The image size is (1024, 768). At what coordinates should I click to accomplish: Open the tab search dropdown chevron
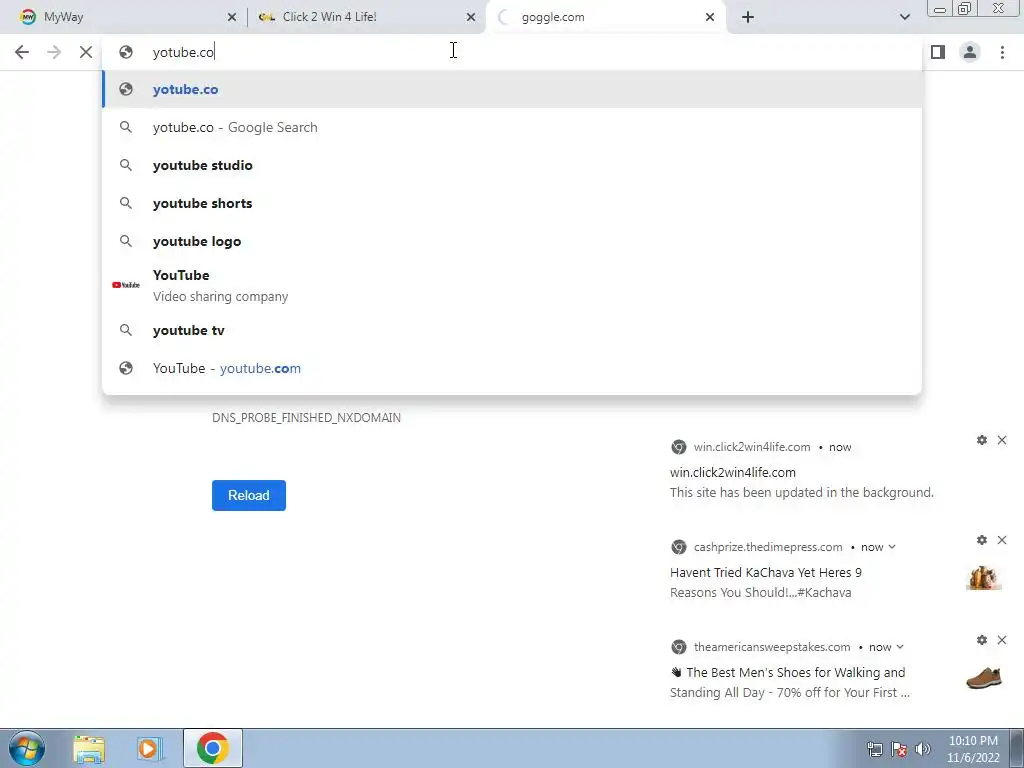(x=904, y=17)
